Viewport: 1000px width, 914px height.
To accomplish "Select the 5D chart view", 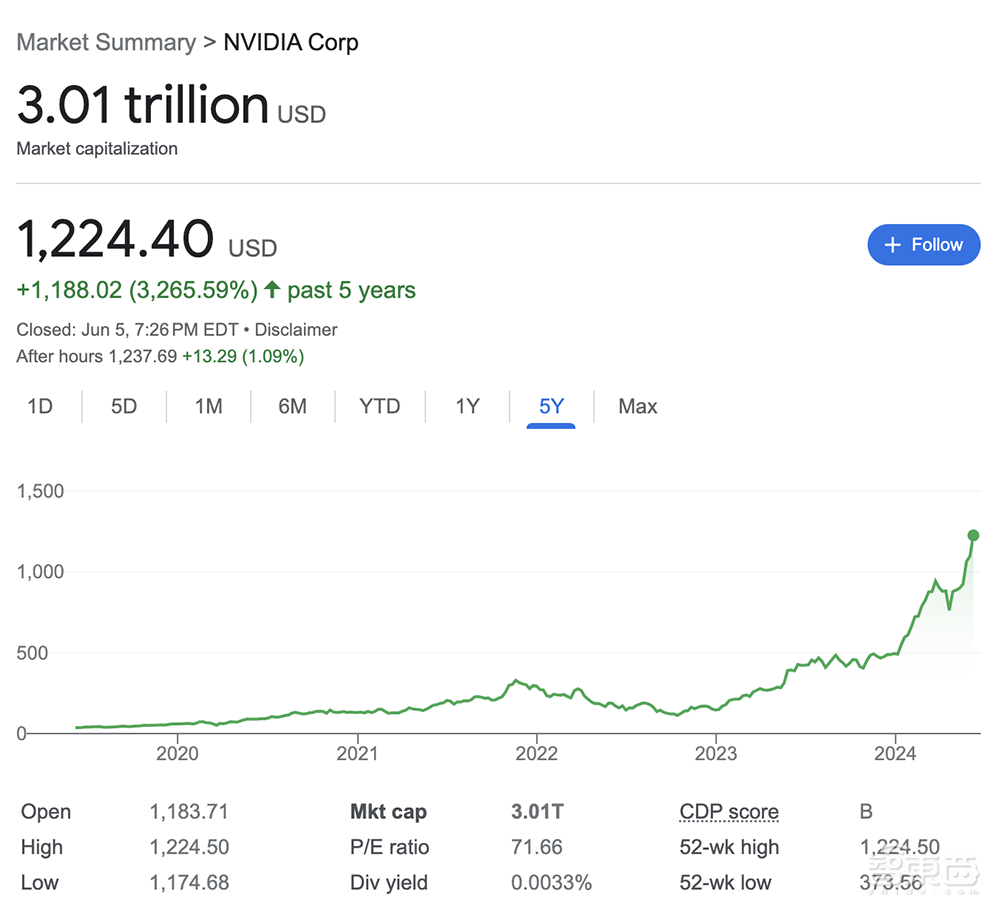I will pyautogui.click(x=123, y=406).
